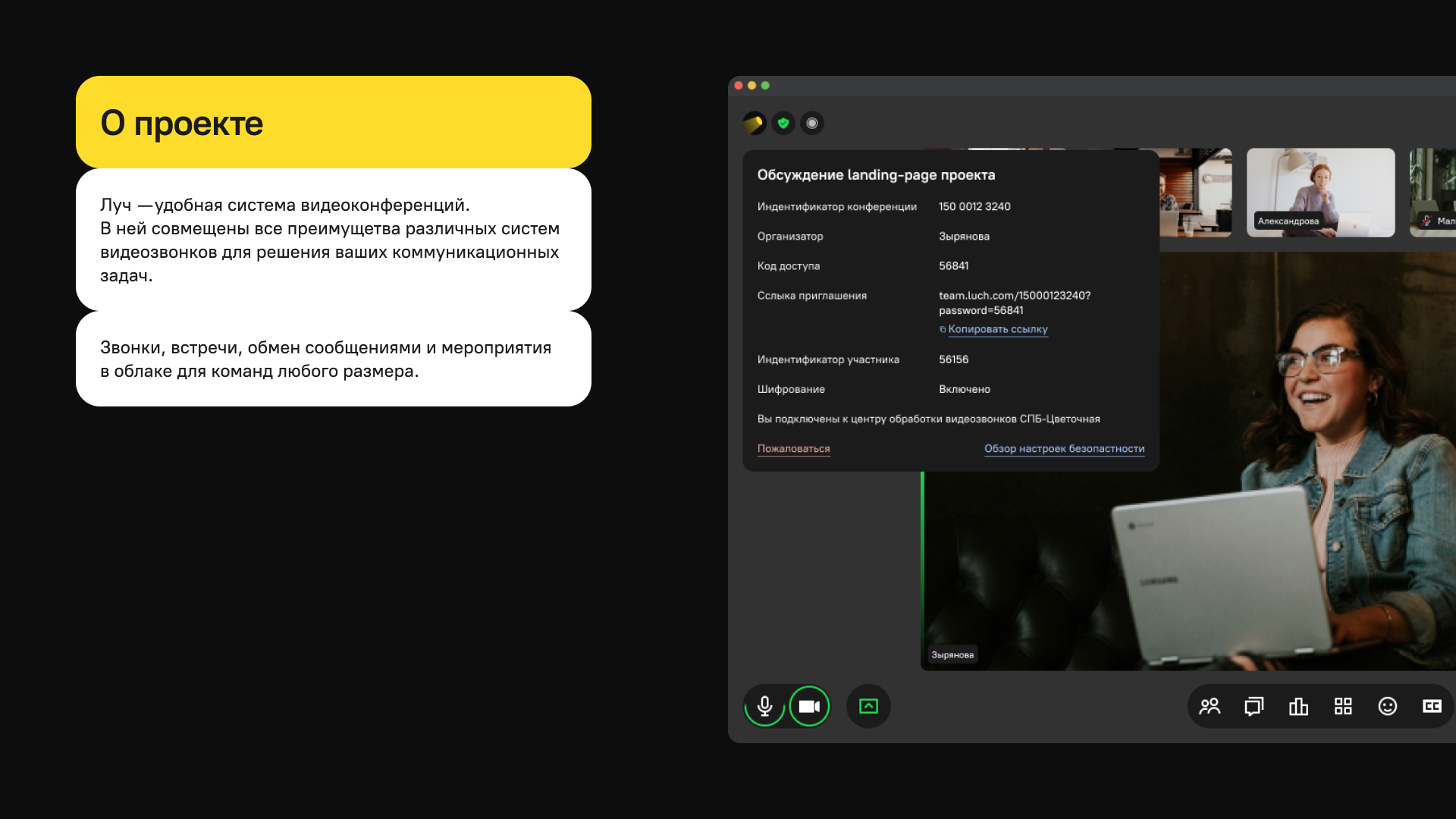Click the green shield security icon
This screenshot has width=1456, height=819.
783,123
